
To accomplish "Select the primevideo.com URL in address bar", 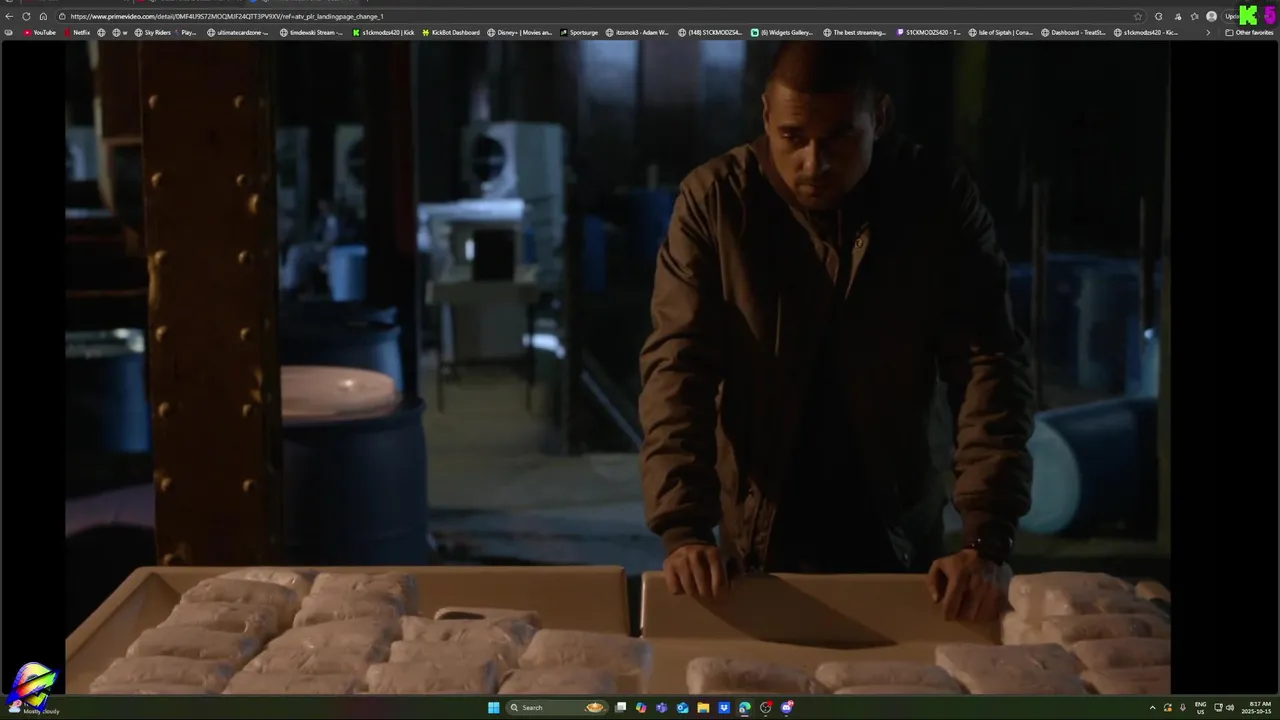I will pos(227,16).
